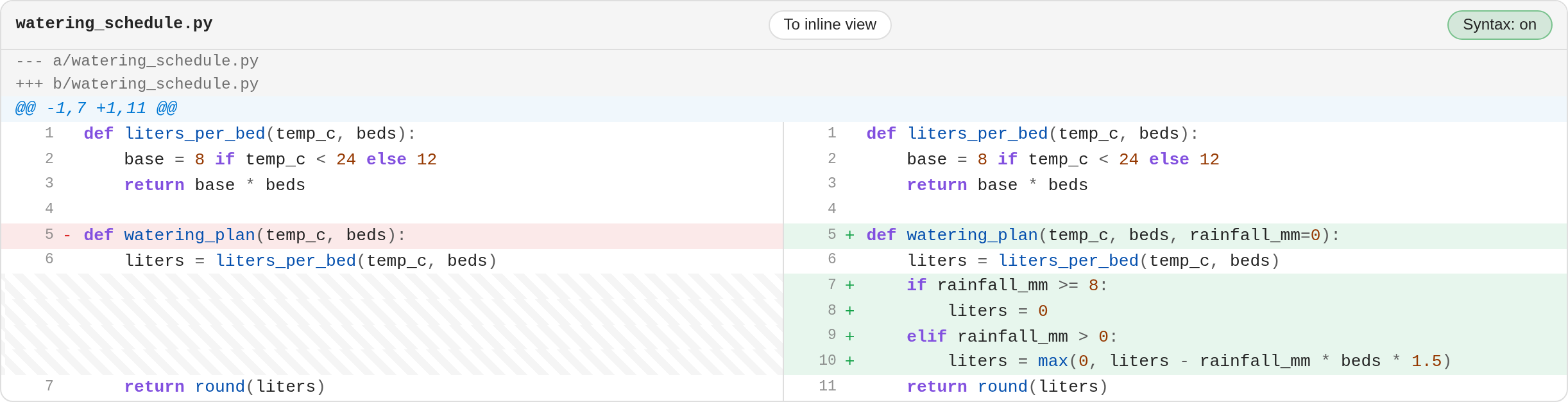
Task: Click the plus marker on right line 7
Action: coord(849,286)
